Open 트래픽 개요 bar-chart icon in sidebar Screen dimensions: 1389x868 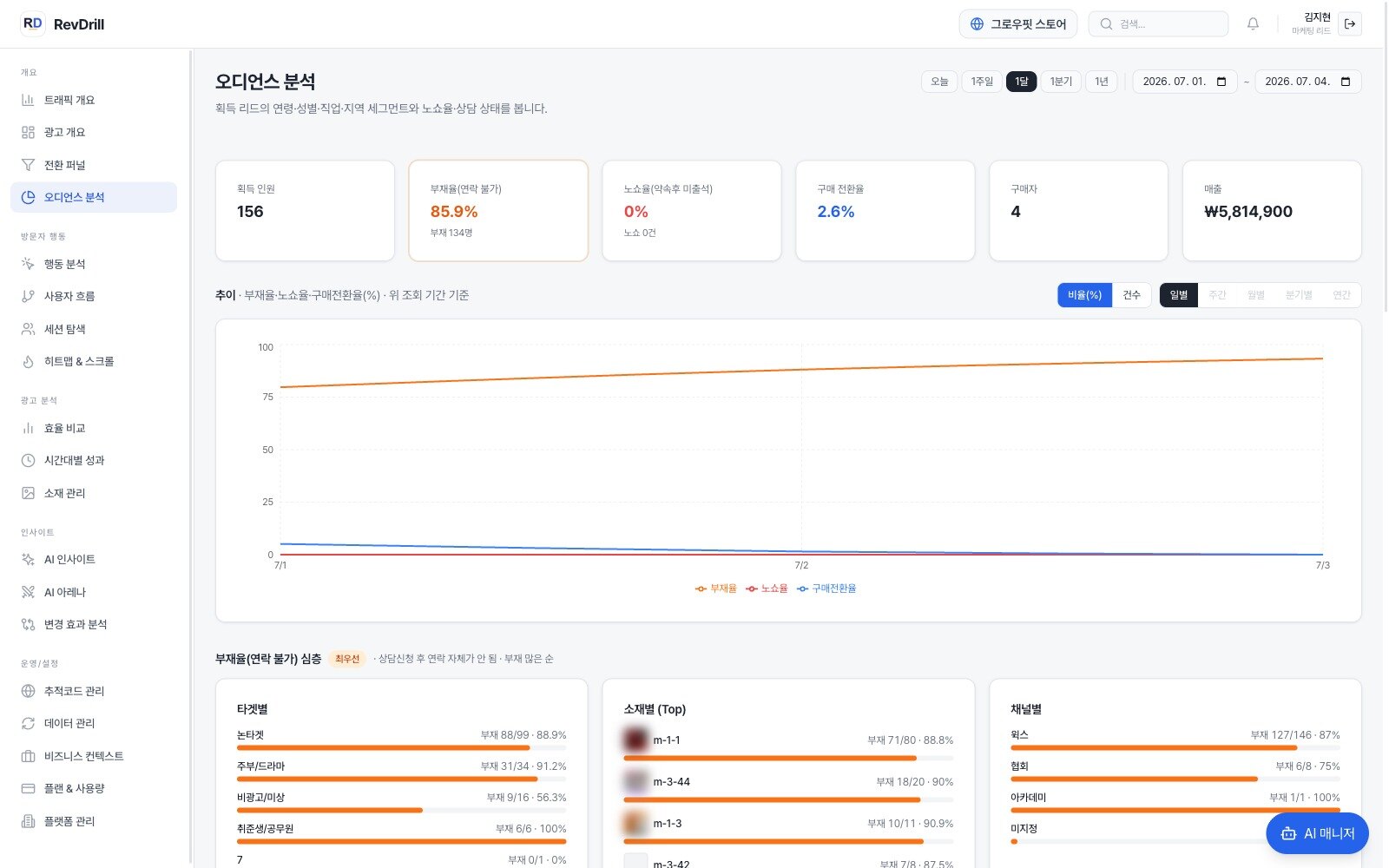[28, 100]
